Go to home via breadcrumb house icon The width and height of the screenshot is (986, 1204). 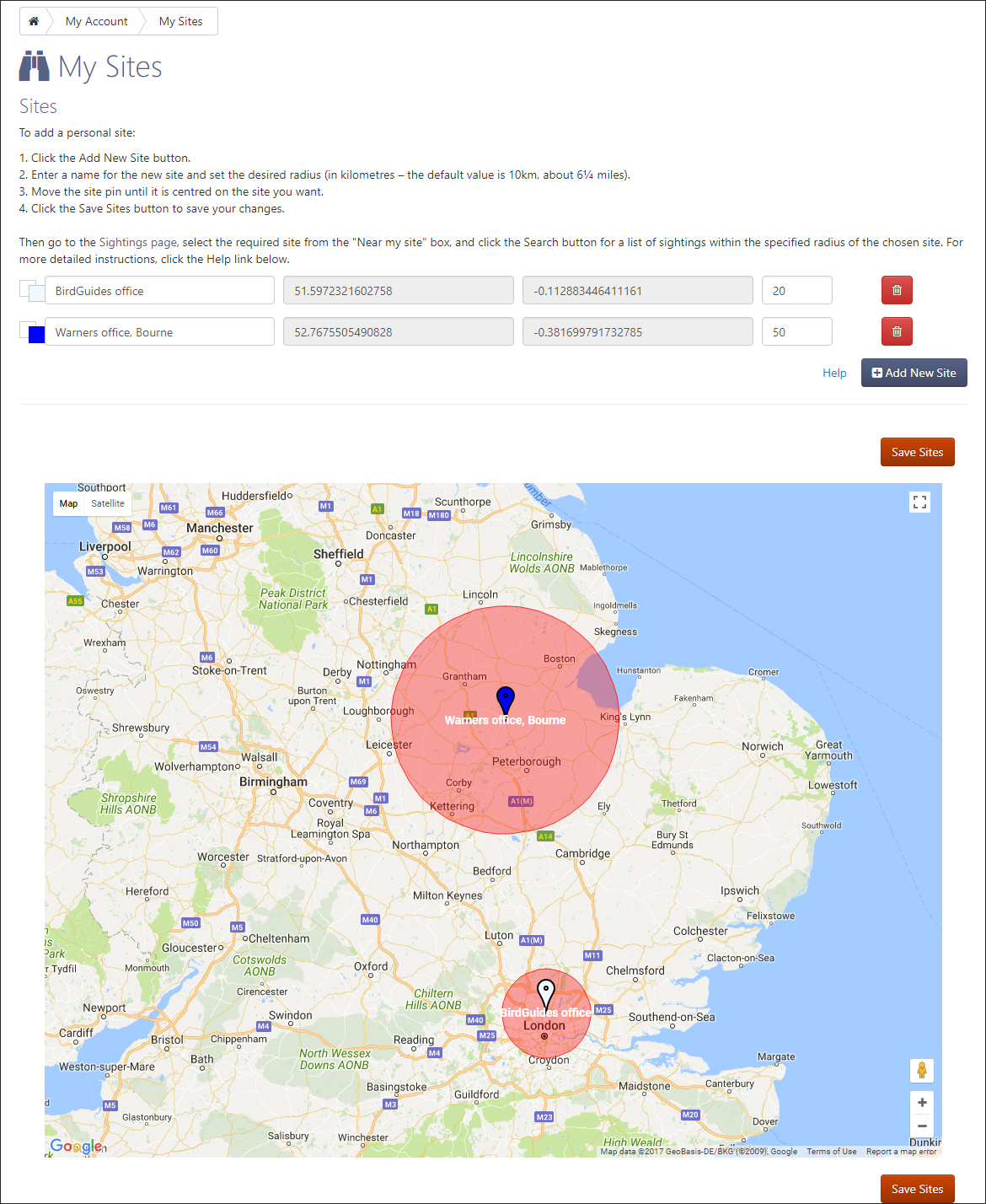click(x=34, y=21)
